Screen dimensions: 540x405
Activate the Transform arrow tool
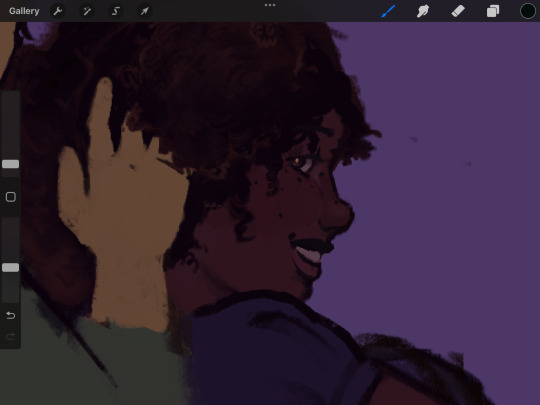pyautogui.click(x=145, y=11)
